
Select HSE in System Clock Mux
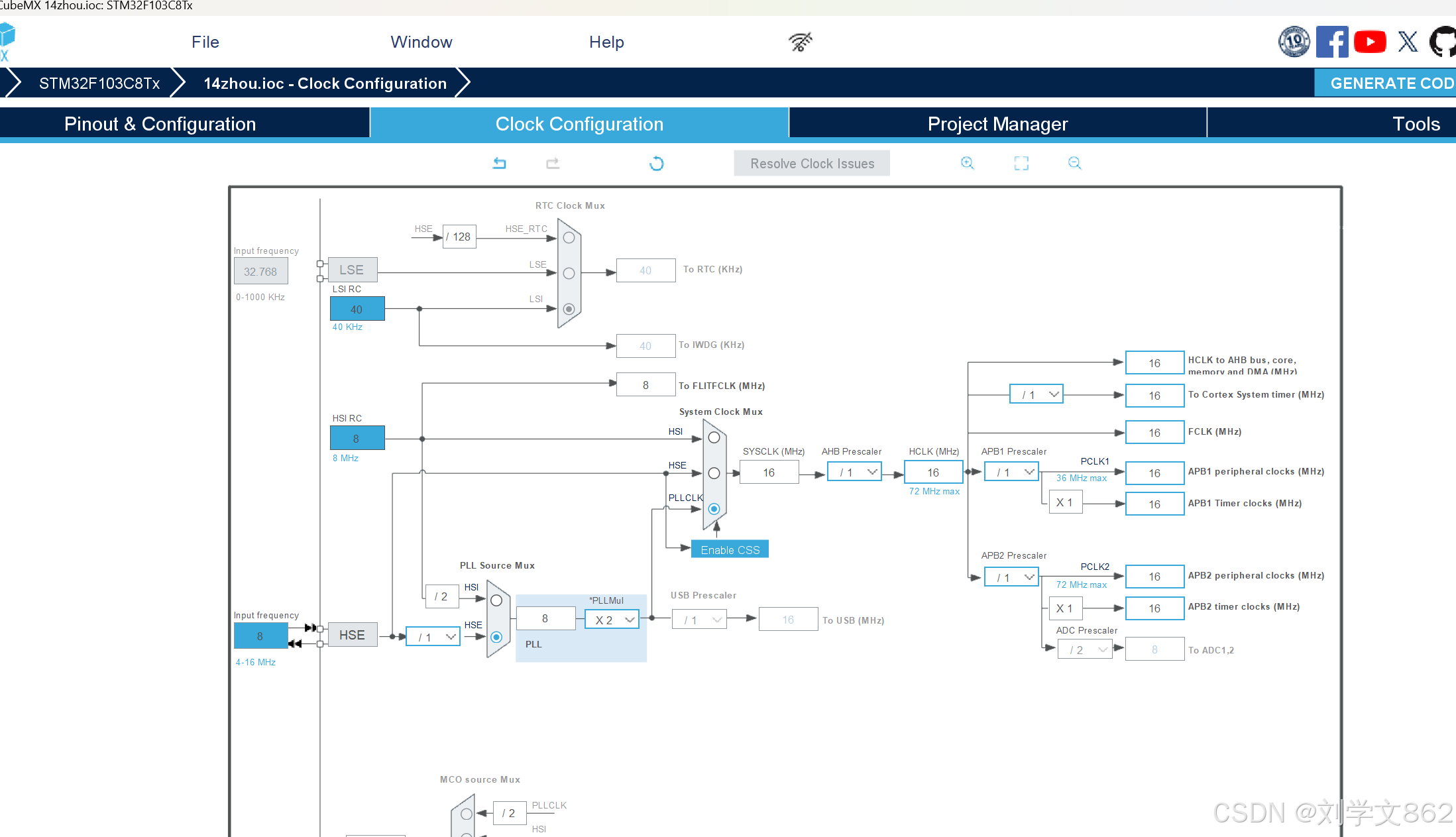pos(714,473)
